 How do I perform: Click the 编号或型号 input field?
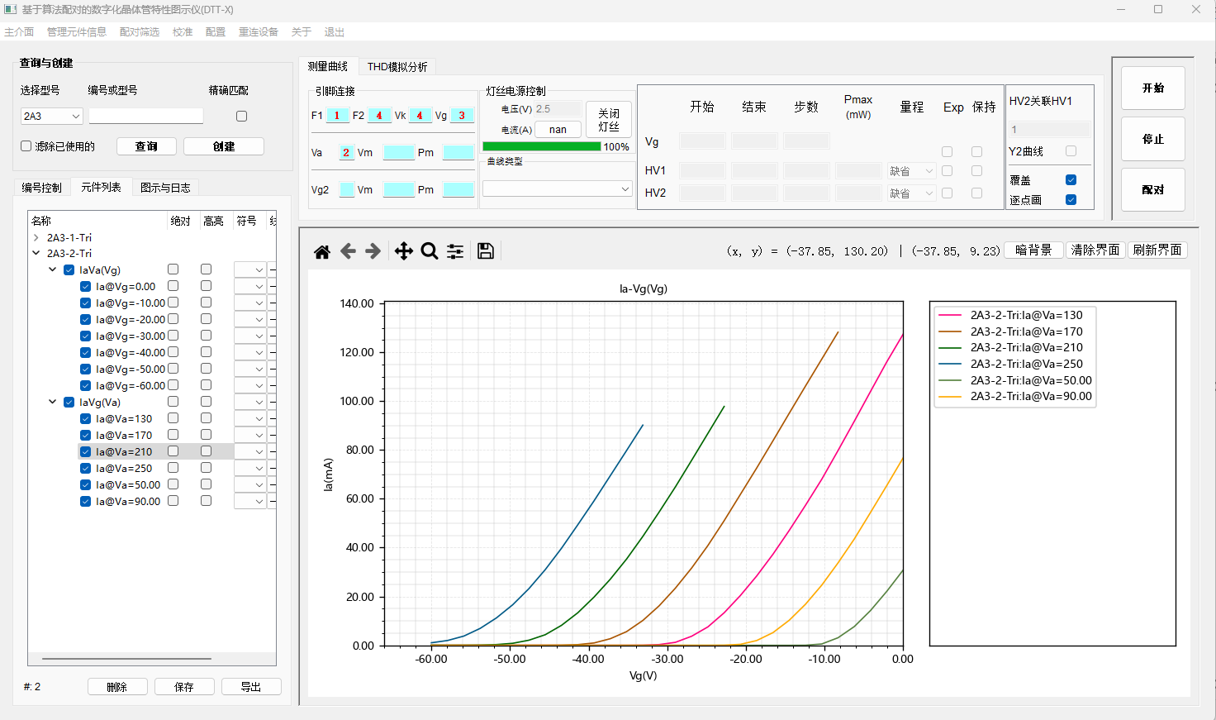click(x=146, y=117)
